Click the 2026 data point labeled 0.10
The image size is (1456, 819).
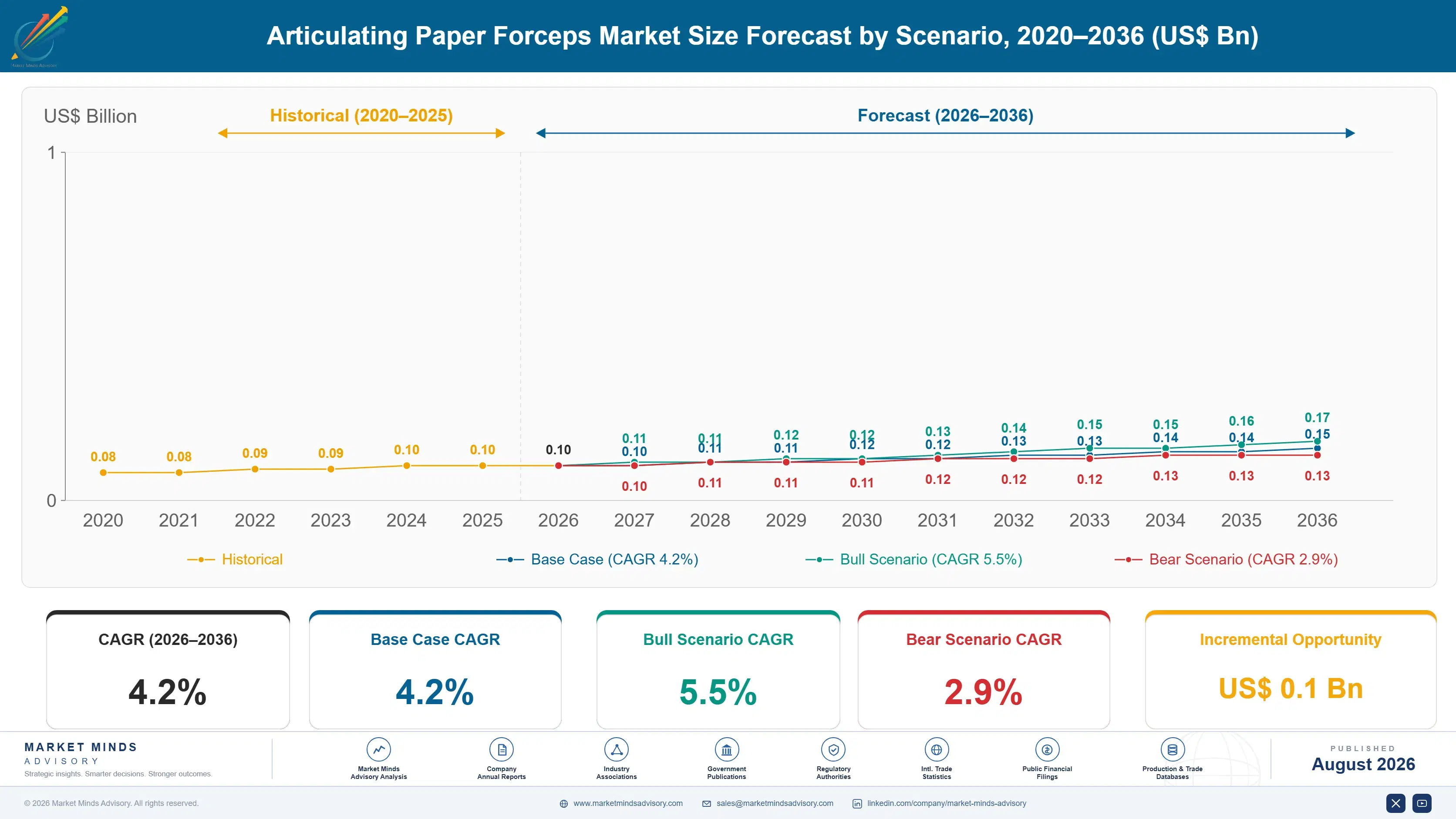point(559,466)
